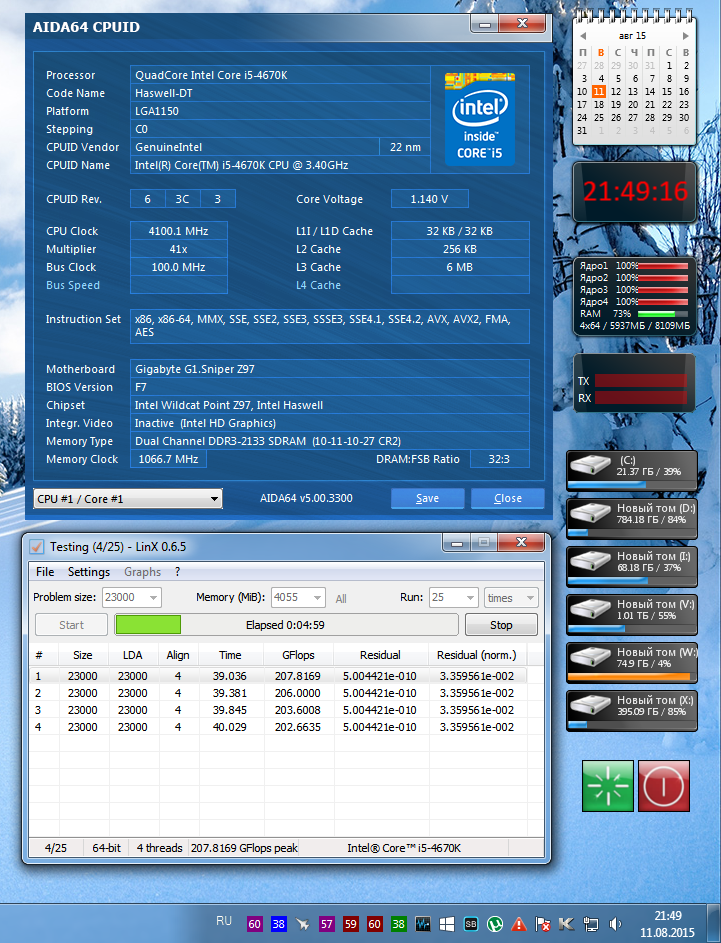The image size is (721, 943).
Task: Click the blue 38 temperature tray icon
Action: (x=278, y=924)
